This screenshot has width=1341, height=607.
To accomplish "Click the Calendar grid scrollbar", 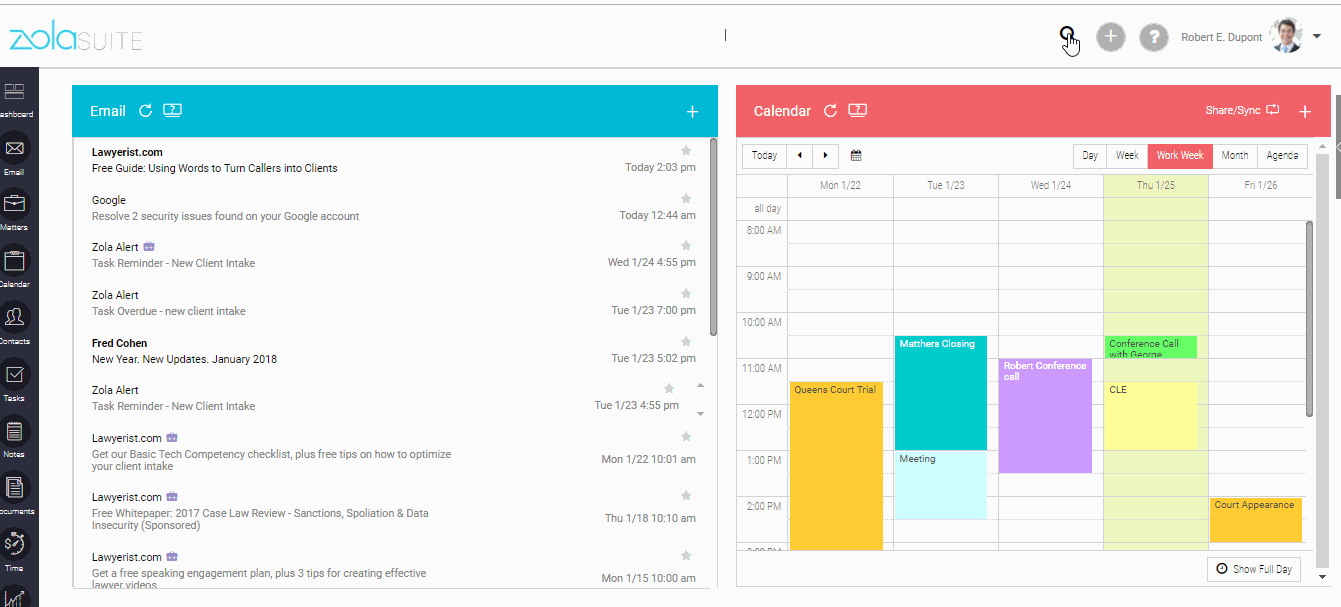I will 1310,318.
